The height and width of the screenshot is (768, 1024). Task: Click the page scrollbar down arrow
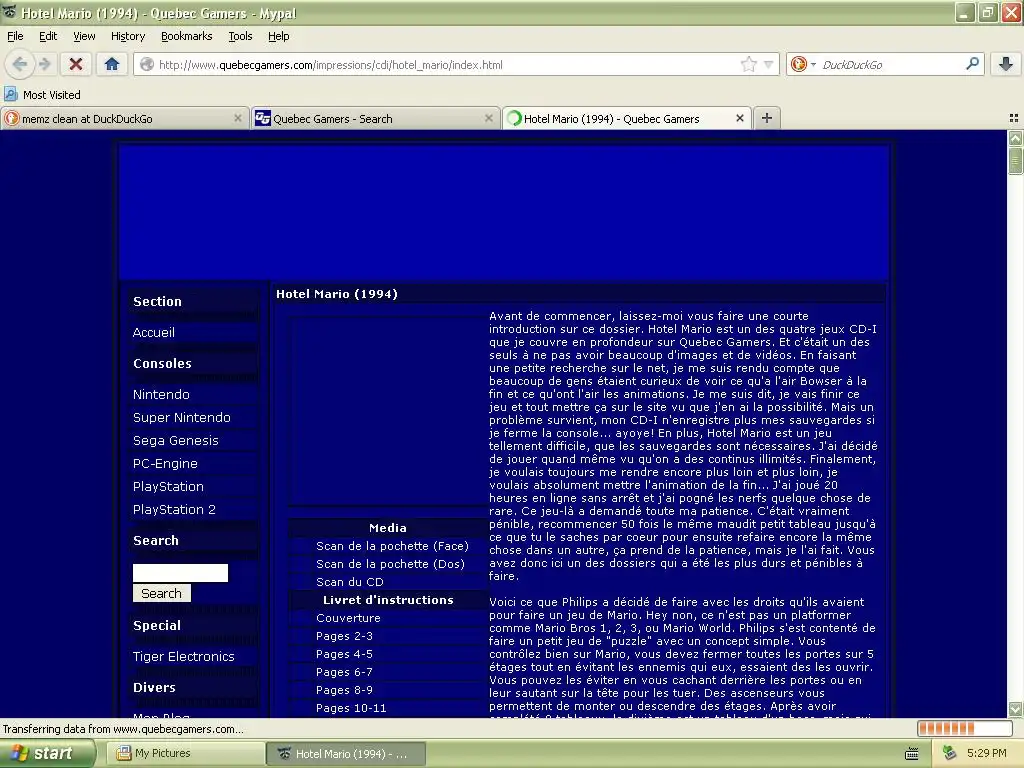pos(1015,709)
